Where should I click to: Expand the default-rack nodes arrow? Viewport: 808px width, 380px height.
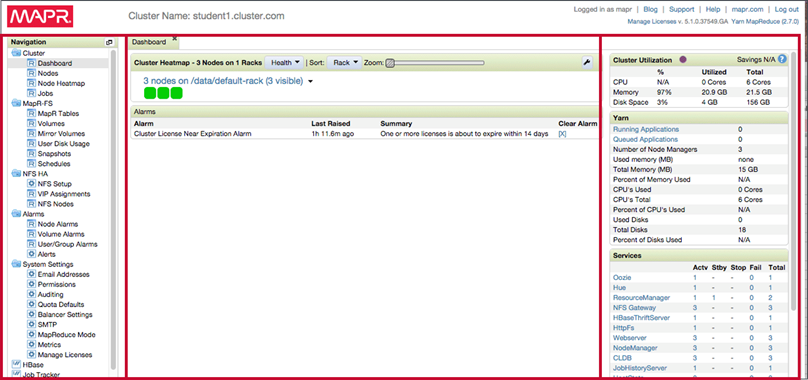point(310,81)
